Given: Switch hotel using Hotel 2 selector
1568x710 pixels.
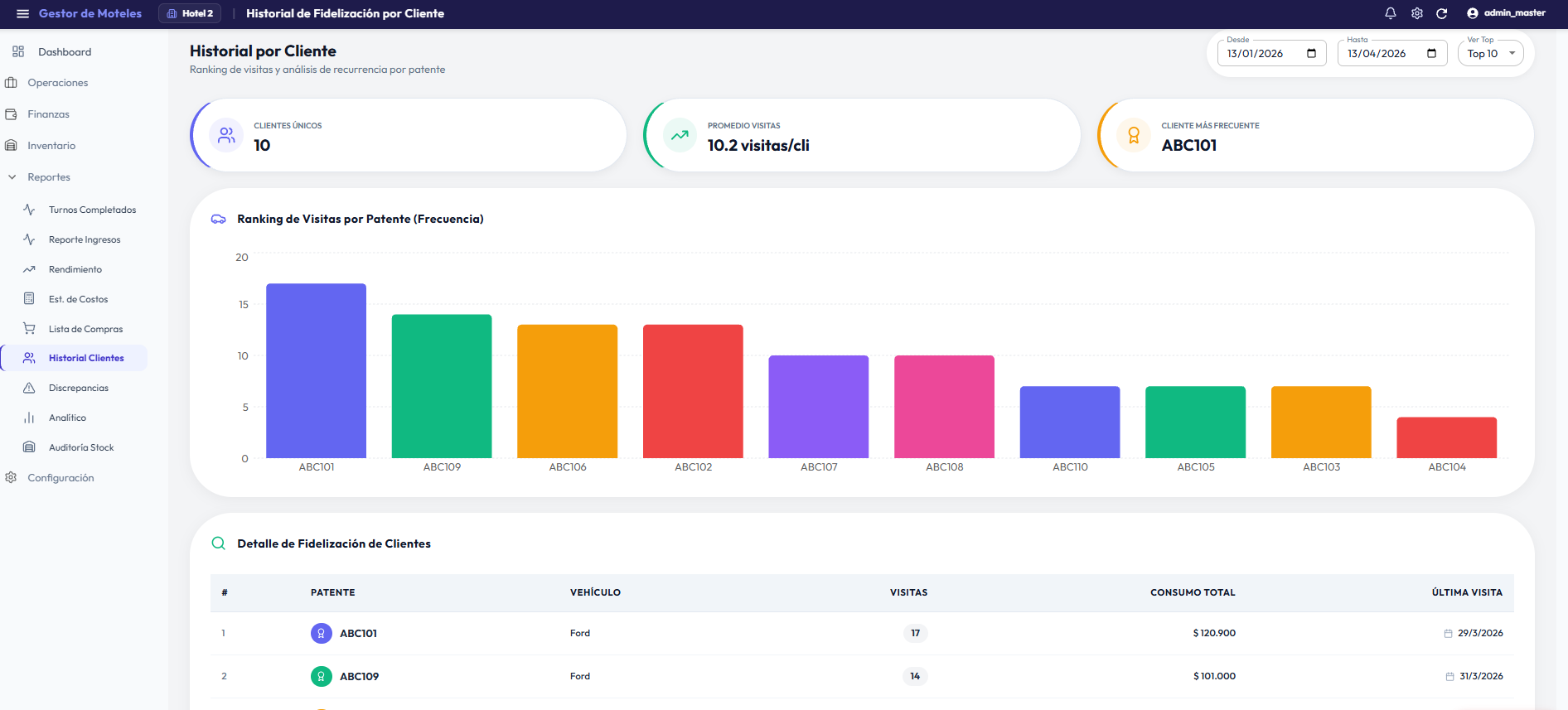Looking at the screenshot, I should coord(190,13).
